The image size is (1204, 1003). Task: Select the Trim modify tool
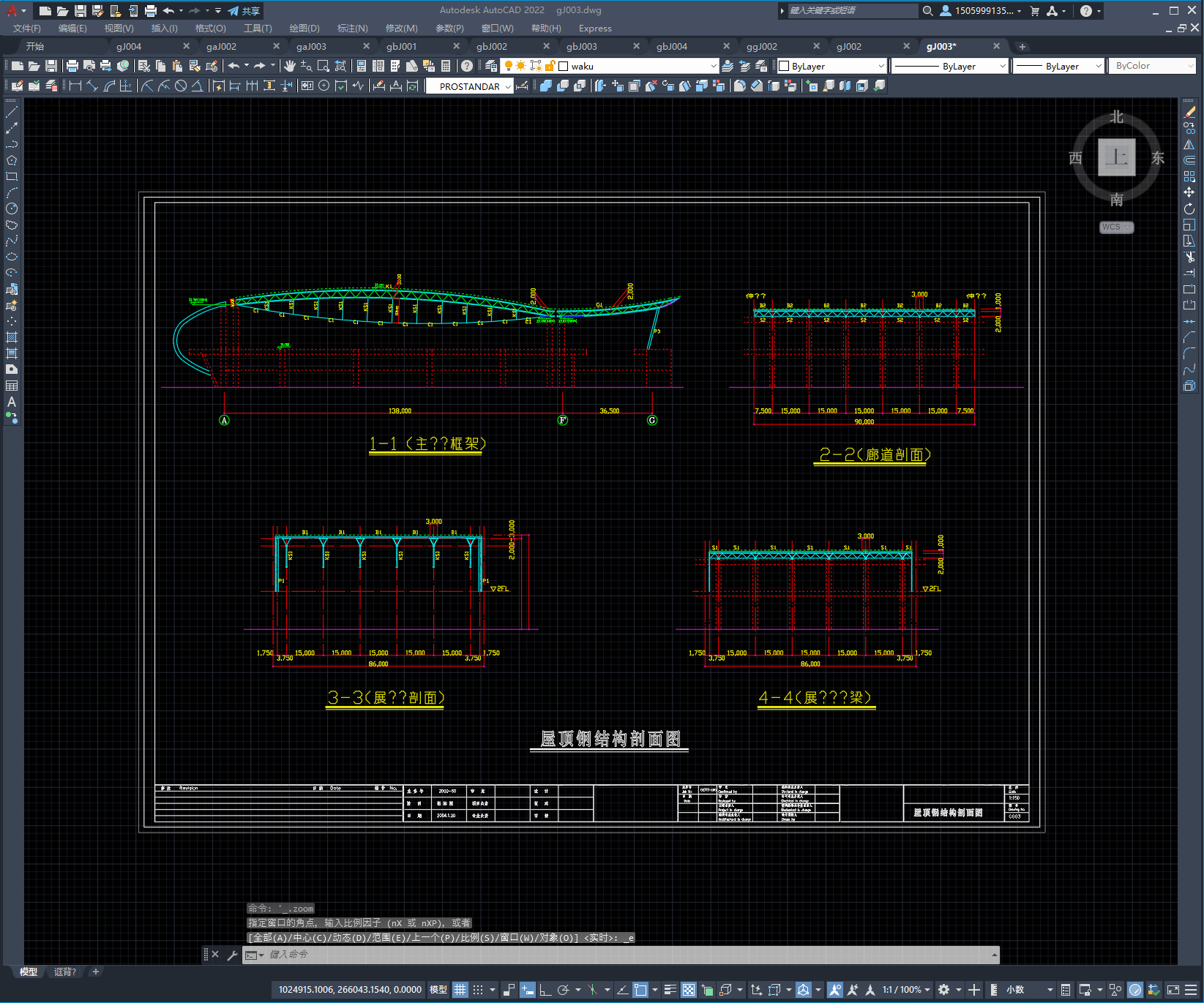point(1189,257)
